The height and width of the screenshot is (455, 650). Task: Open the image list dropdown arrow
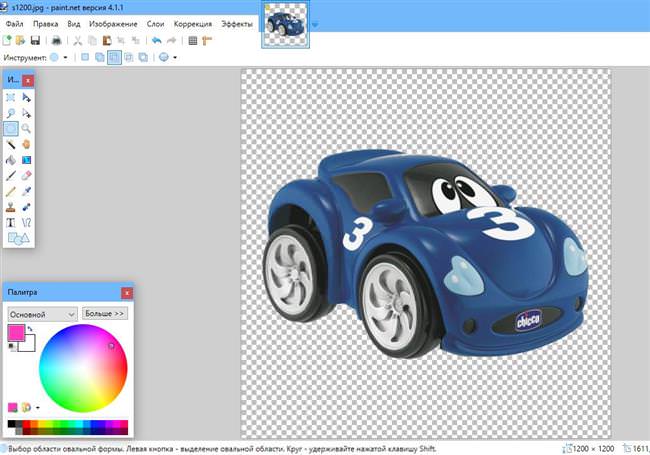point(315,25)
